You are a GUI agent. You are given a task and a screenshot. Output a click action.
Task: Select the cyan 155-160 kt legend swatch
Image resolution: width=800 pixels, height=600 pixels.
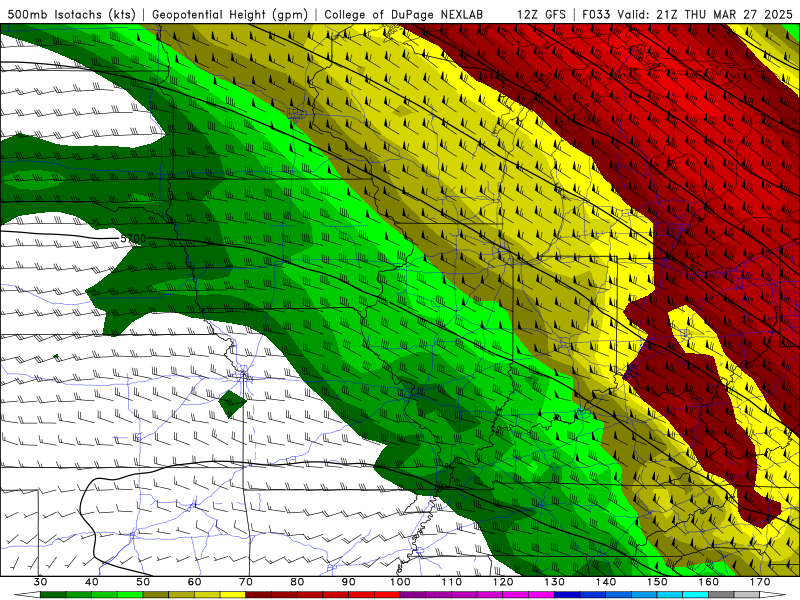pyautogui.click(x=695, y=595)
